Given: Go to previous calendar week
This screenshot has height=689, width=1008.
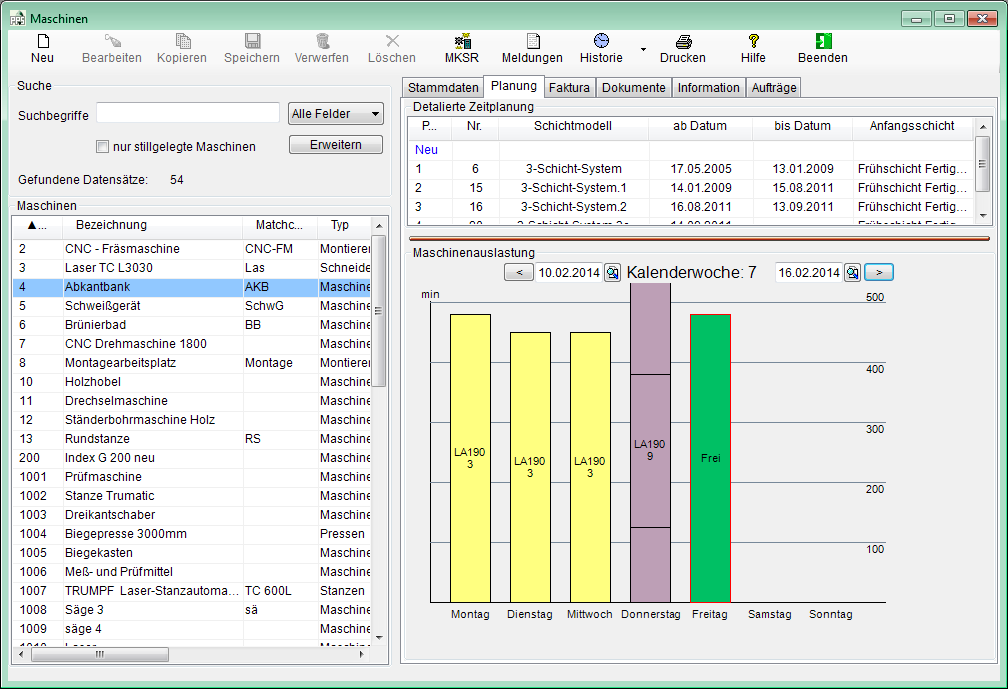Looking at the screenshot, I should (x=518, y=273).
